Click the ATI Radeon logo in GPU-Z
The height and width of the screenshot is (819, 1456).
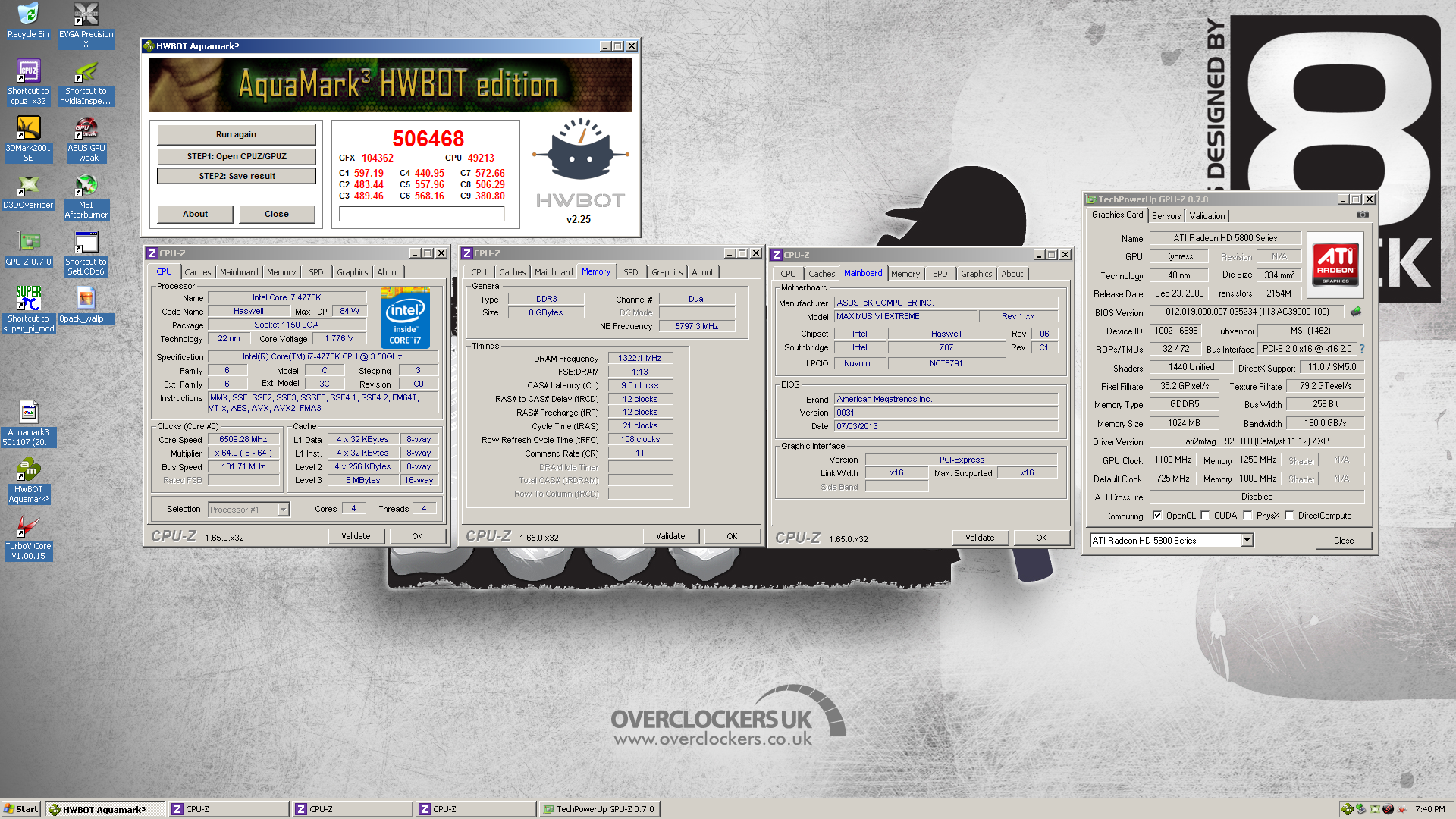pyautogui.click(x=1335, y=263)
